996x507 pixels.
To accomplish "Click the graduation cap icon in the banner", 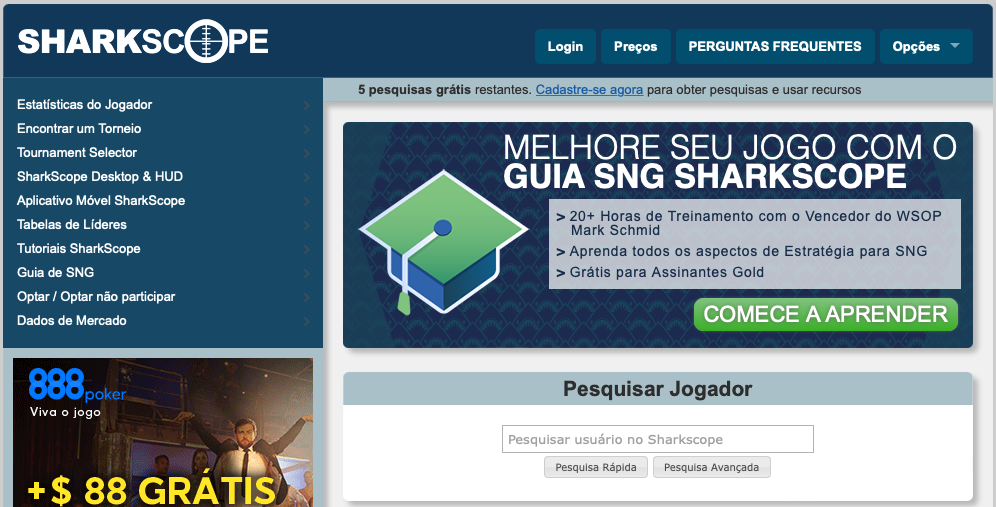I will coord(443,242).
